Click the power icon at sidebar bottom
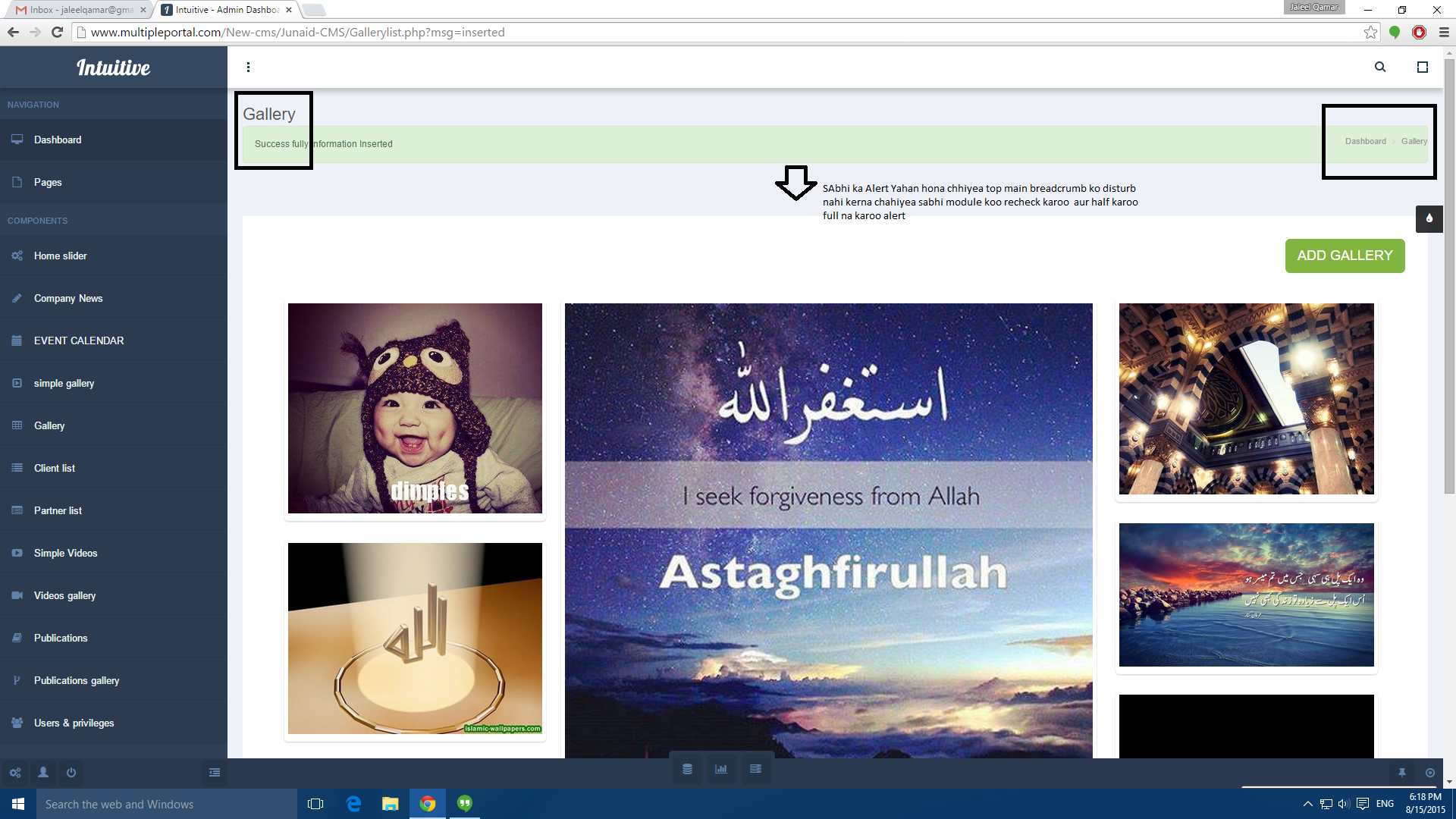 [x=71, y=773]
